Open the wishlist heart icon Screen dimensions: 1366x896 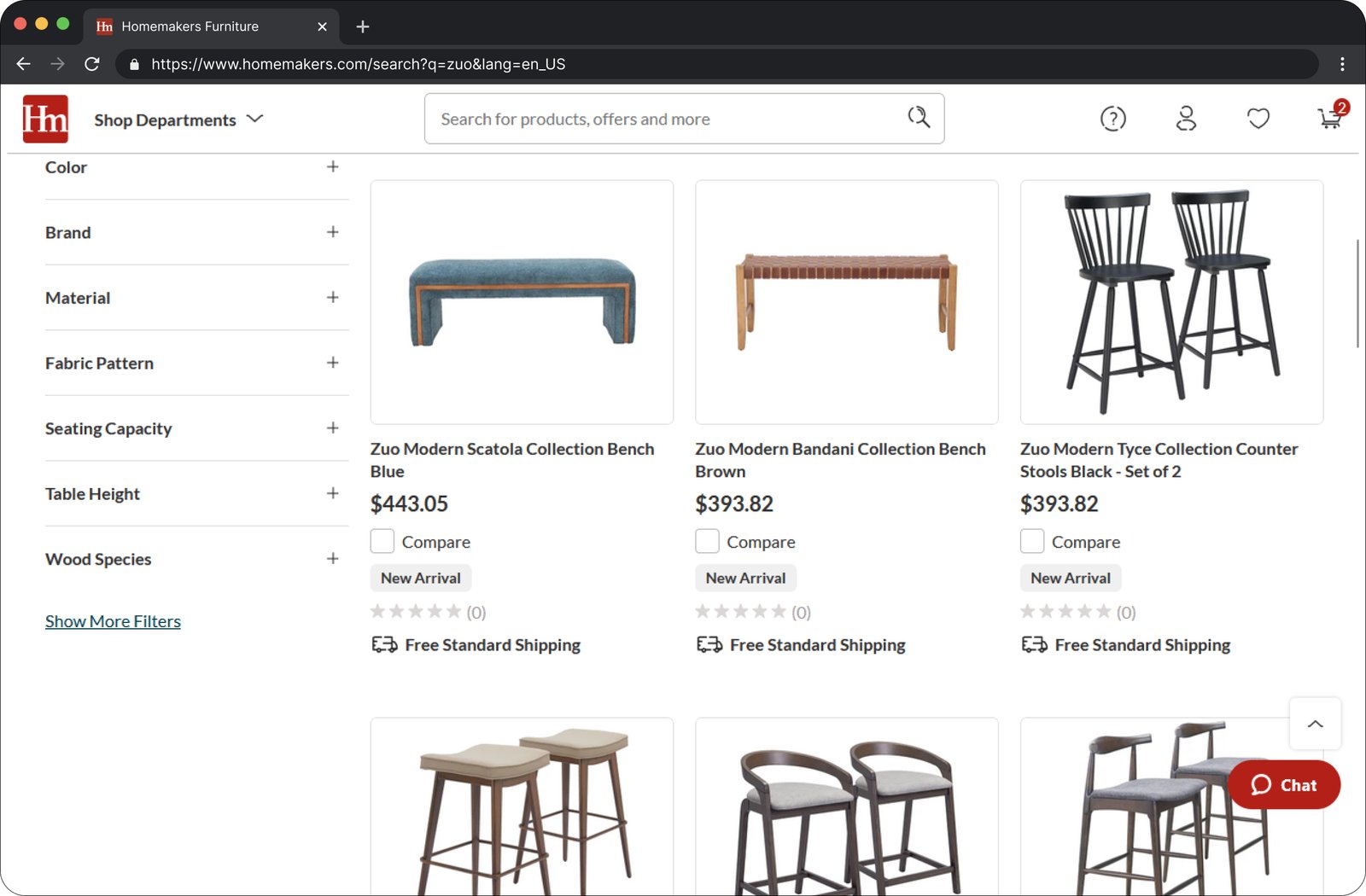coord(1258,119)
